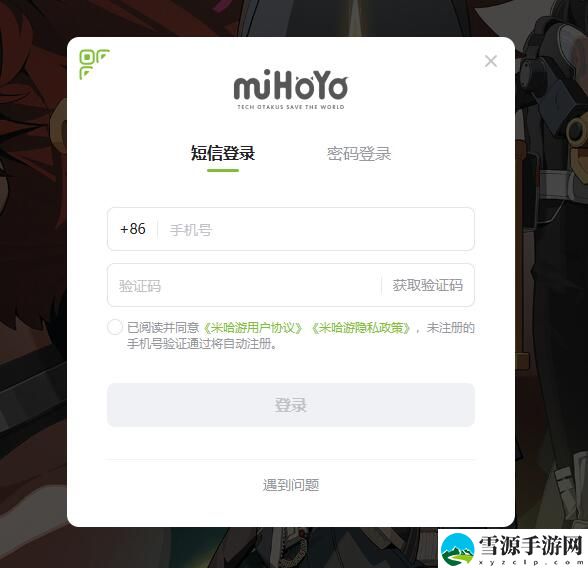Click the 雪源手游网 mountain logo icon
The height and width of the screenshot is (568, 588).
(x=458, y=549)
